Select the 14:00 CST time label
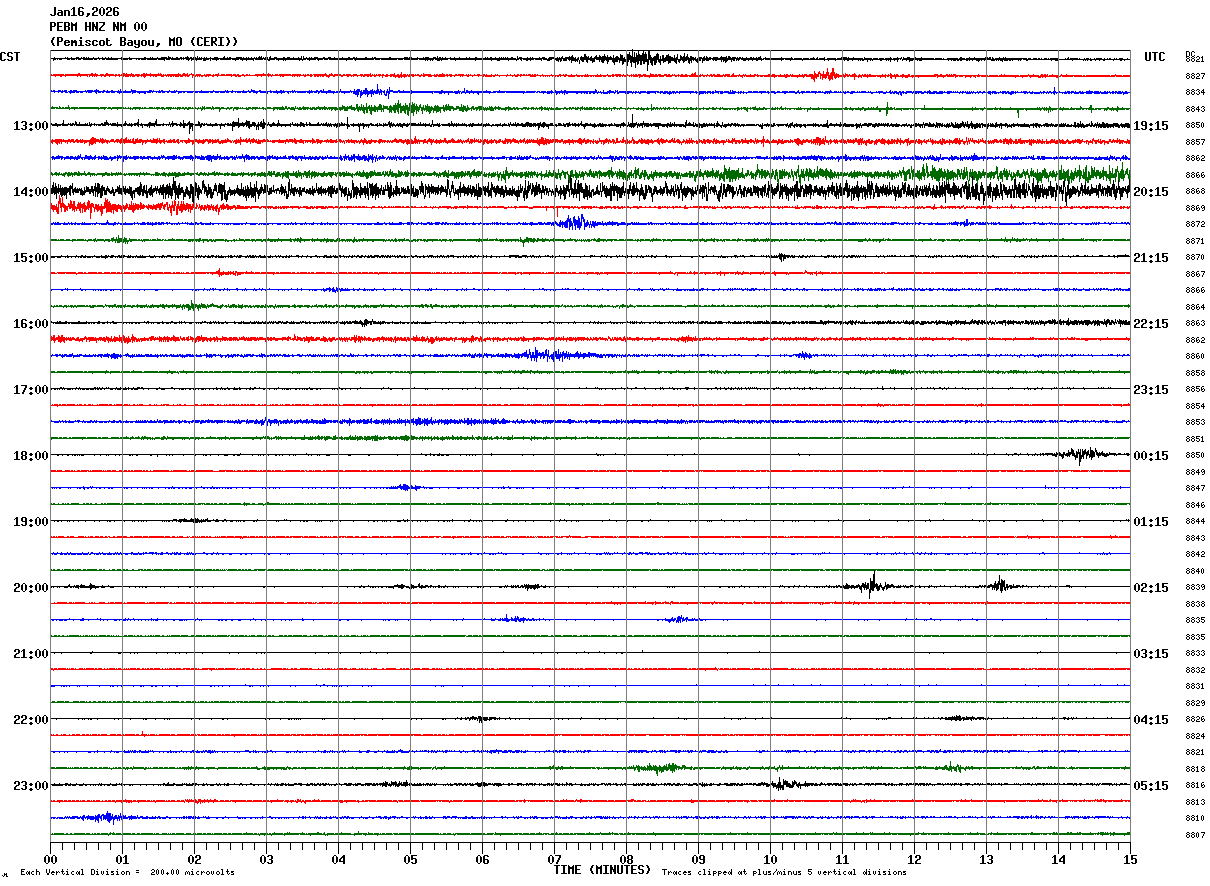 click(x=31, y=192)
